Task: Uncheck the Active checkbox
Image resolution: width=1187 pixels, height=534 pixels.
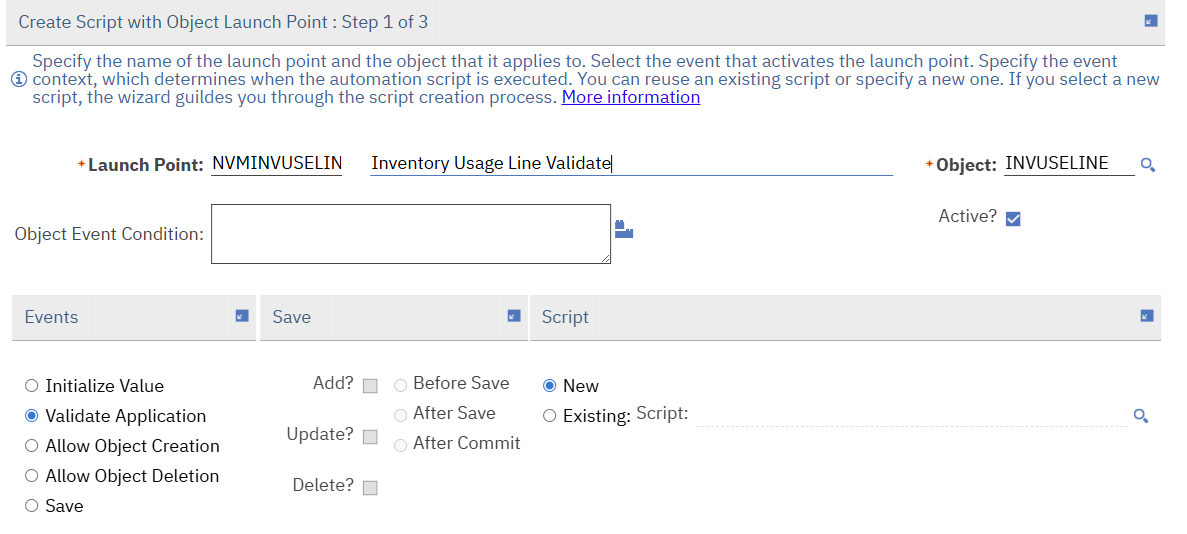Action: pos(1013,219)
